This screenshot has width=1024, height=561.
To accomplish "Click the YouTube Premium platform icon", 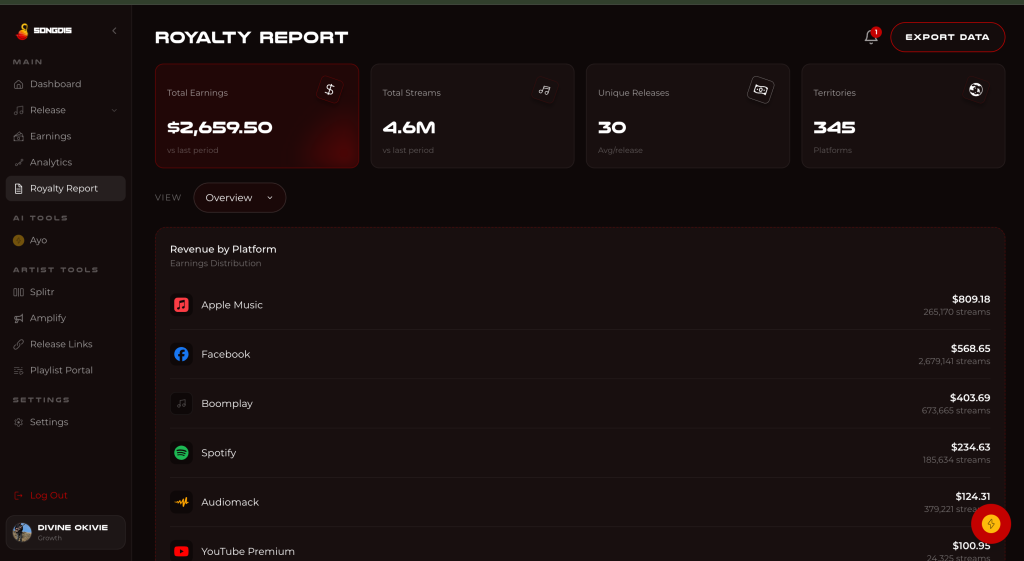I will coord(182,551).
